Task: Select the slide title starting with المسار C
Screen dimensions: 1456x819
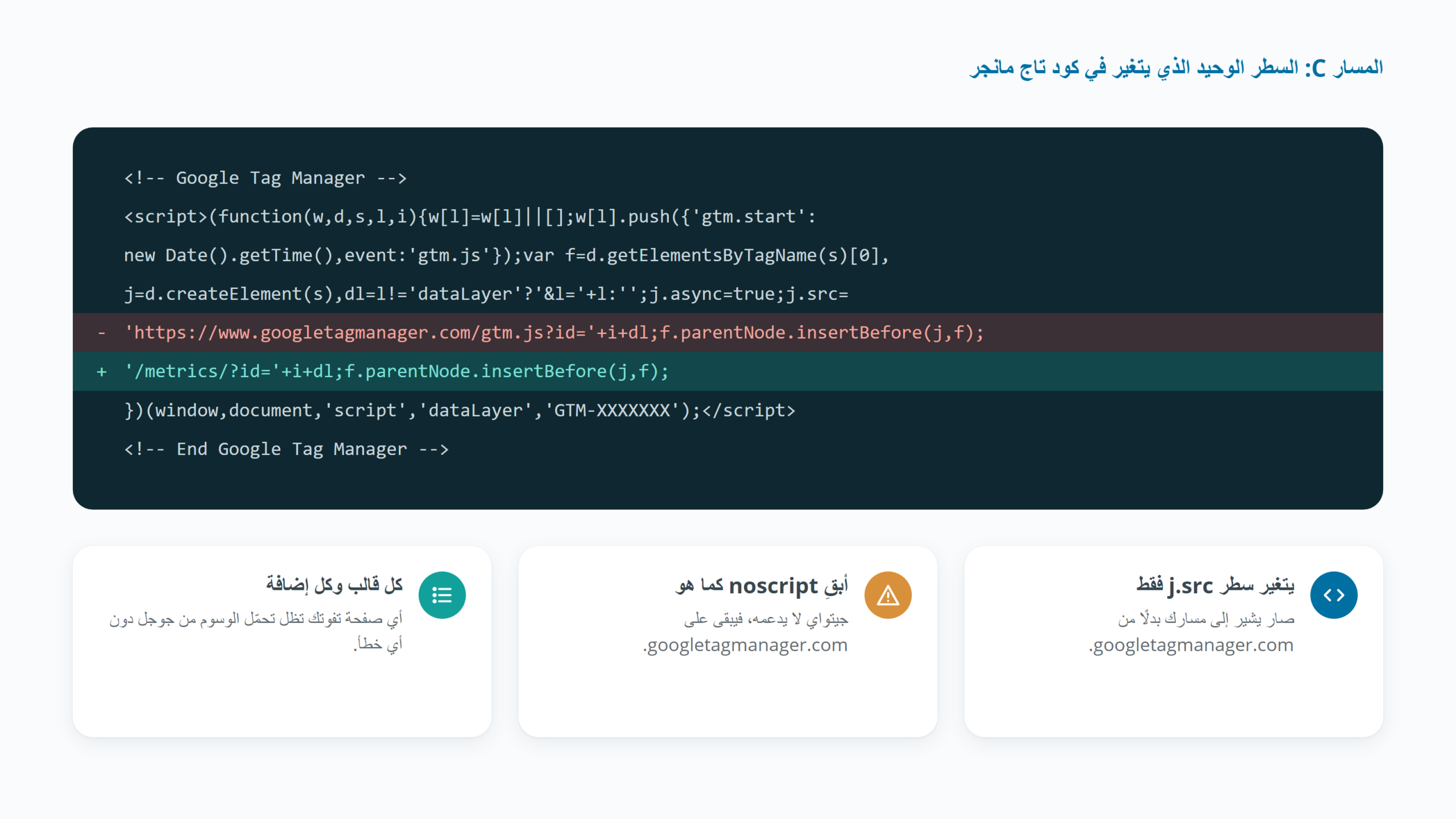Action: 1176,68
